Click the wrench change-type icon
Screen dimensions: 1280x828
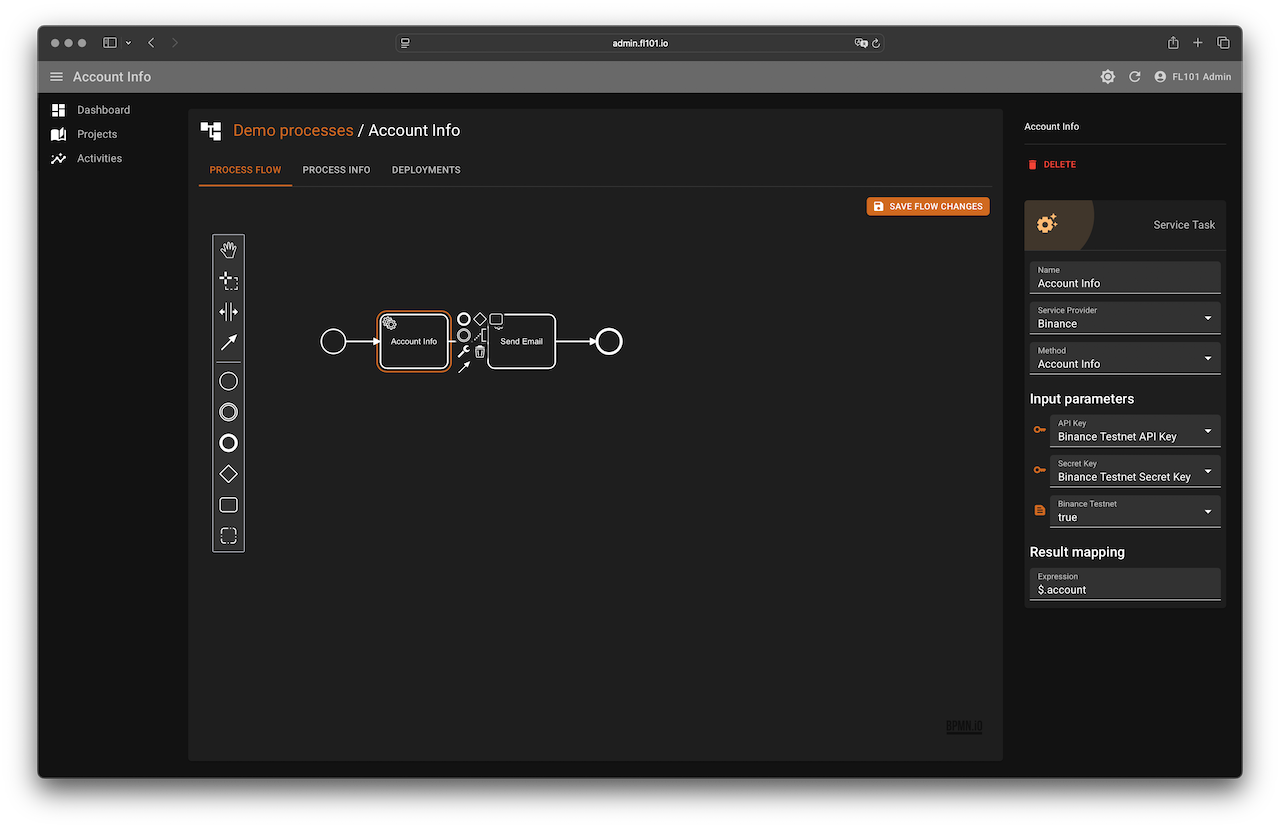tap(463, 351)
